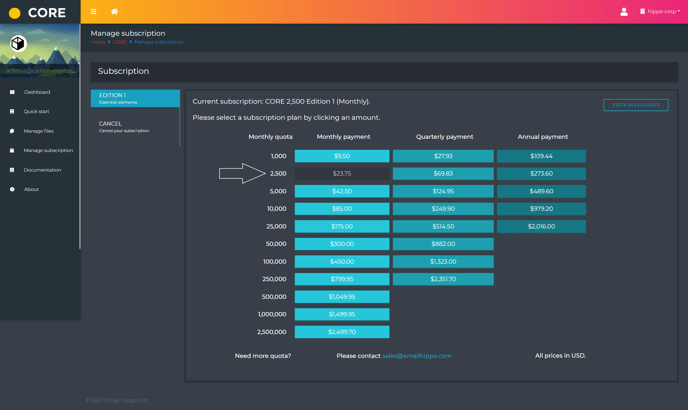Go to the home icon in top bar

tap(114, 12)
